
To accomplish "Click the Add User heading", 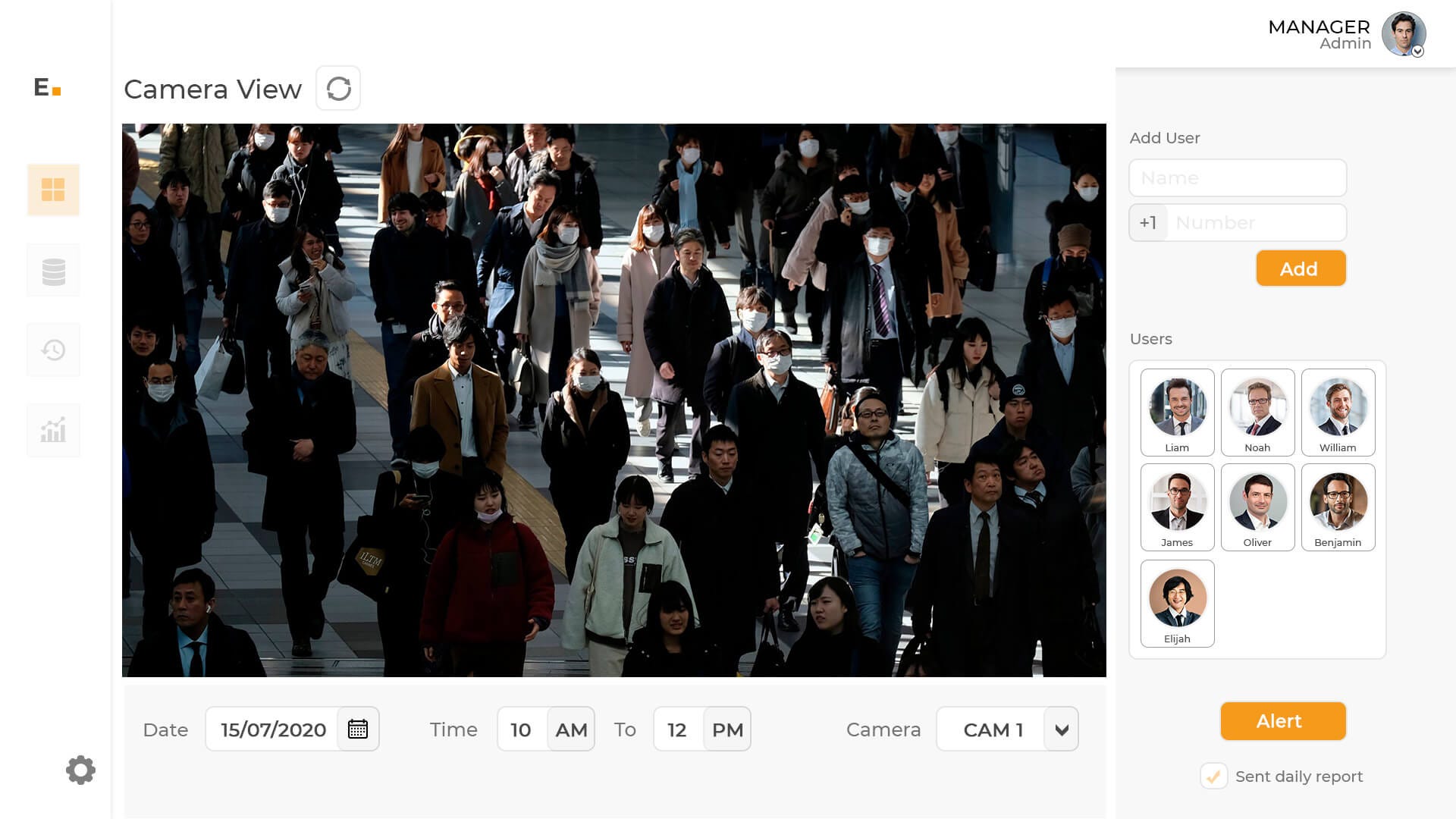I will pos(1165,138).
